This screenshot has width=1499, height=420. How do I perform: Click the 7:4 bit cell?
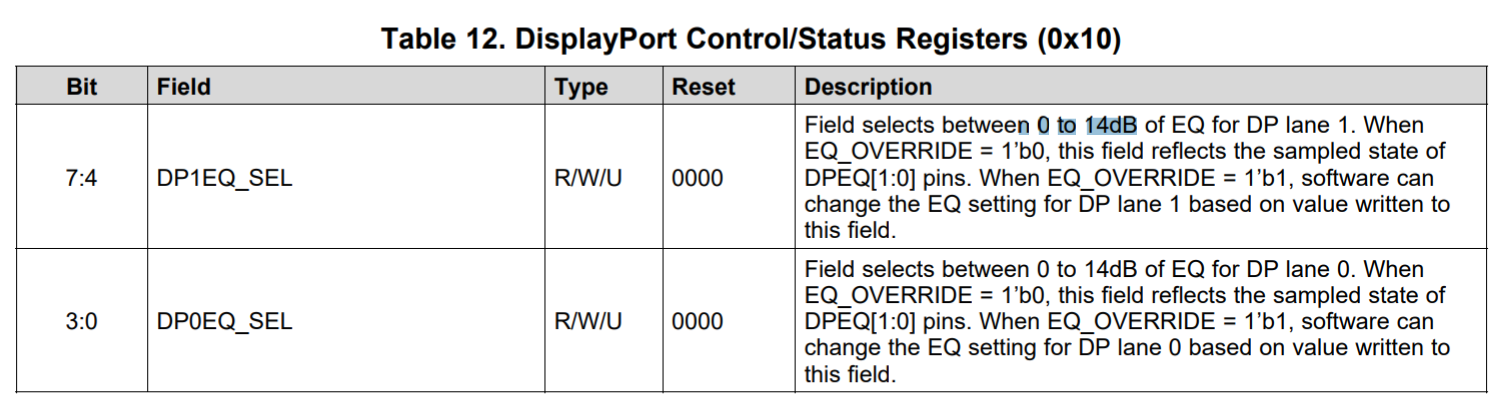[x=81, y=179]
